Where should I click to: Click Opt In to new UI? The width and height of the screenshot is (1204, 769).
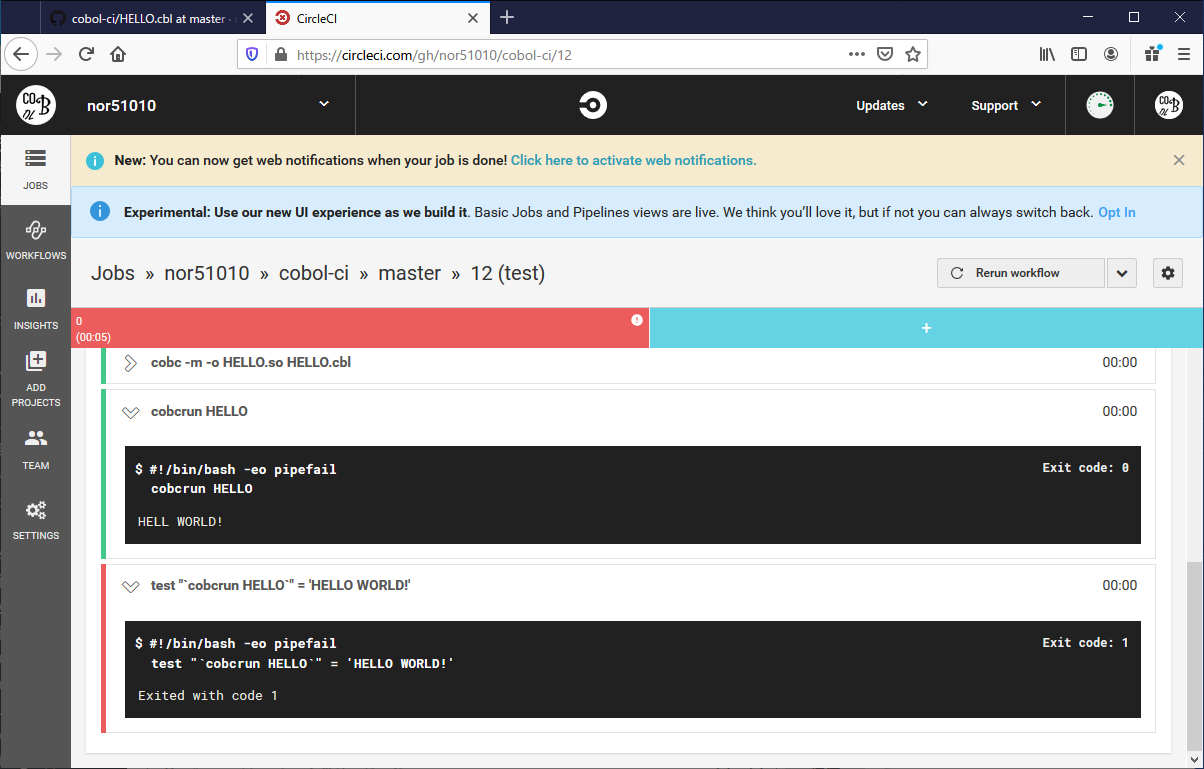click(x=1116, y=212)
